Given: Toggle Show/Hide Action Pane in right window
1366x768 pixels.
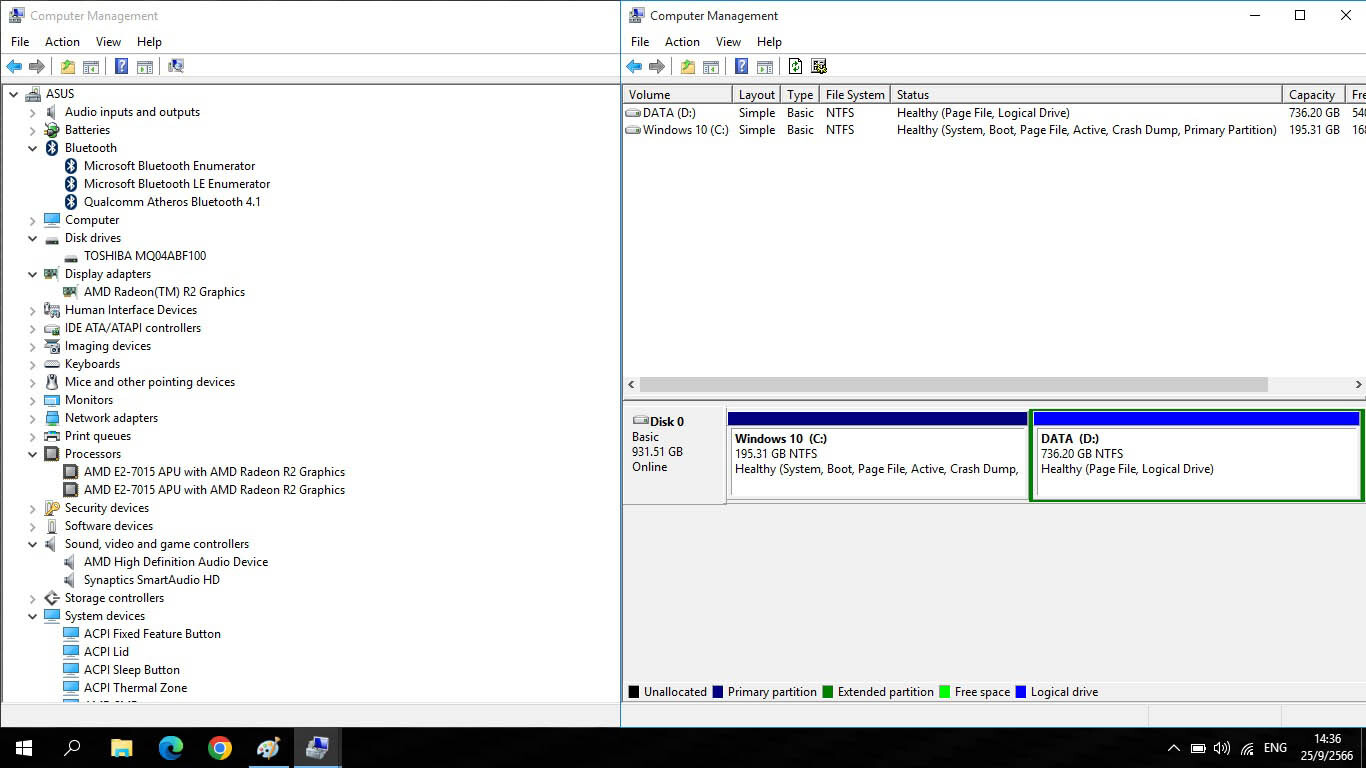Looking at the screenshot, I should pyautogui.click(x=765, y=67).
